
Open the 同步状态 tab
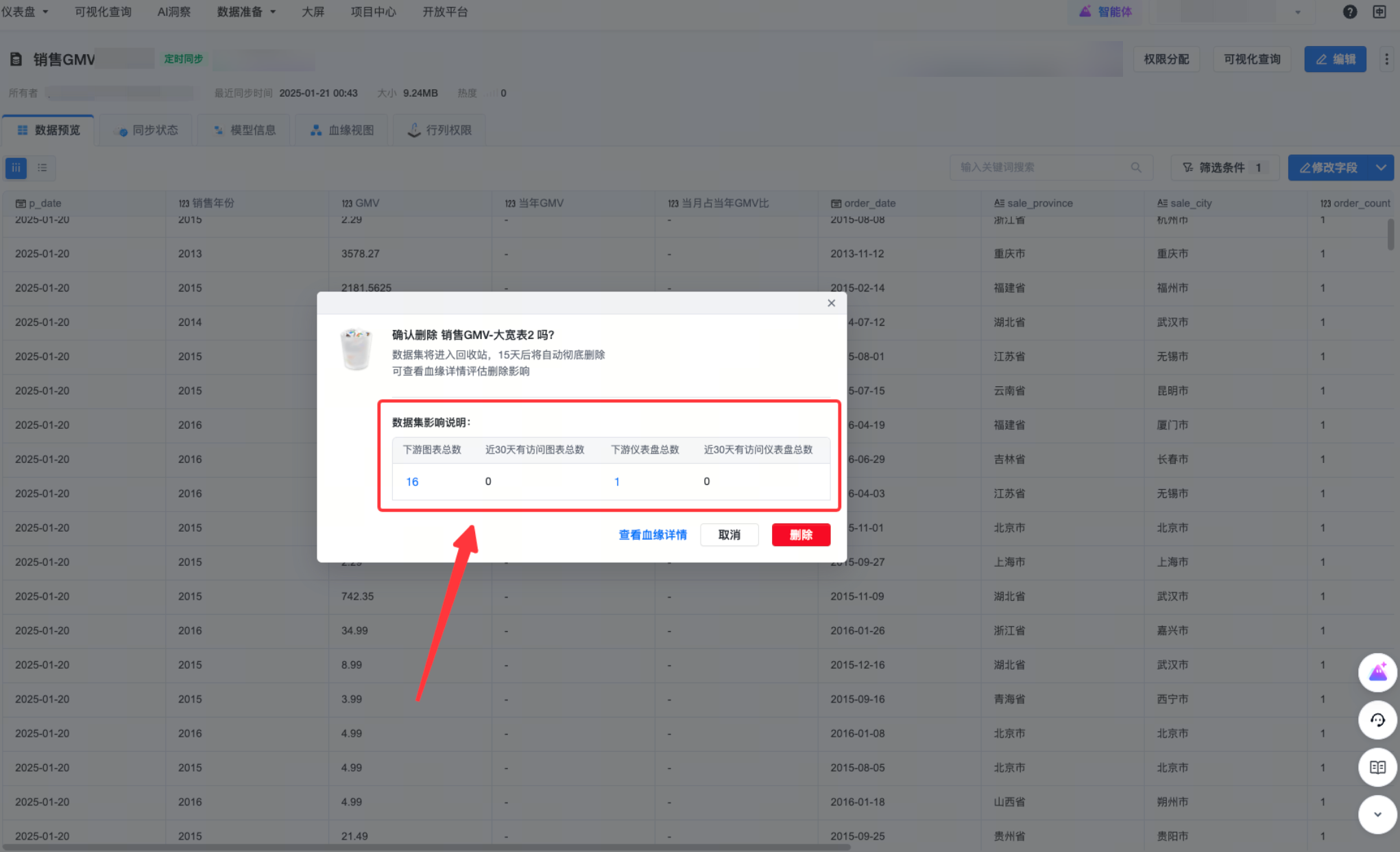click(x=147, y=130)
